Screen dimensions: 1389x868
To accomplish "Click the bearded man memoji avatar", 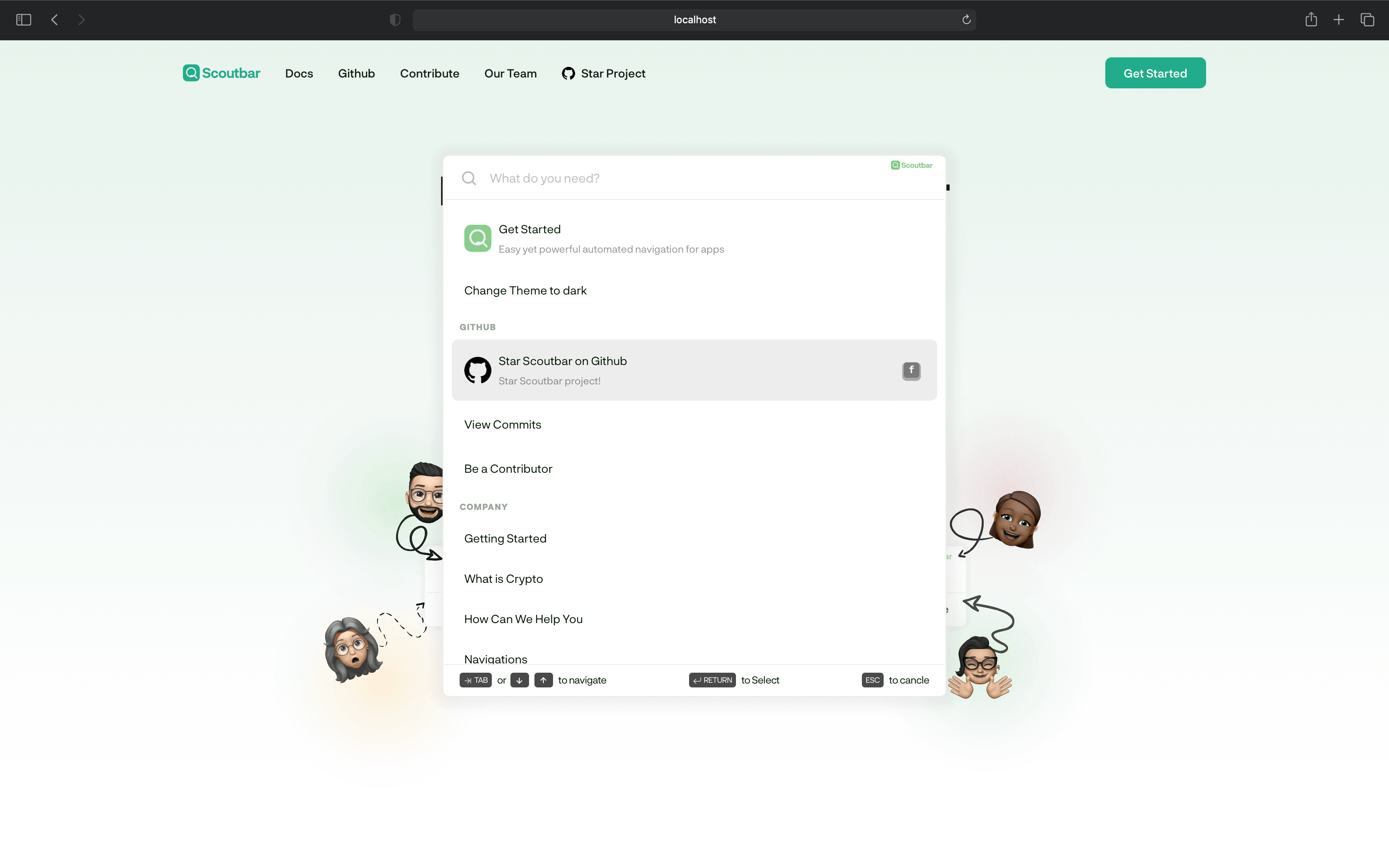I will point(425,493).
